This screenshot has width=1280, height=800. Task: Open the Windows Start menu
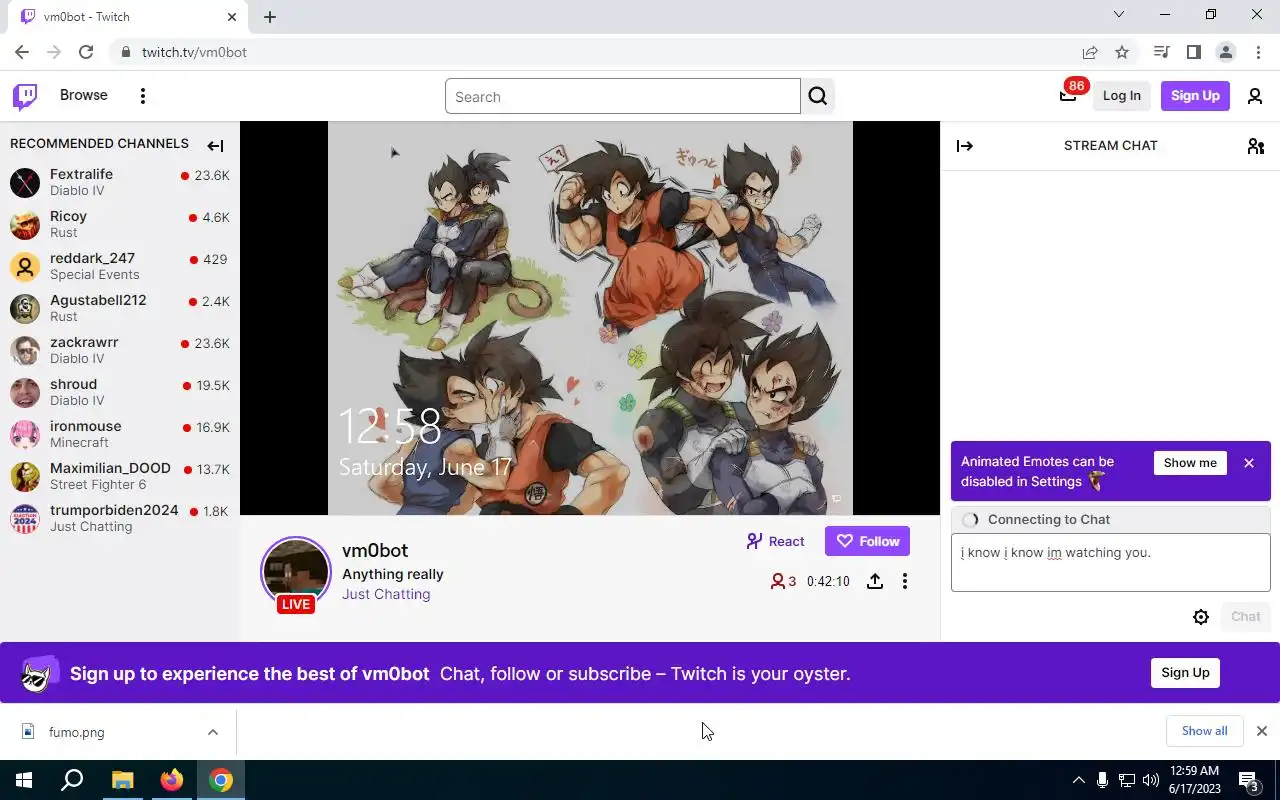click(x=24, y=780)
